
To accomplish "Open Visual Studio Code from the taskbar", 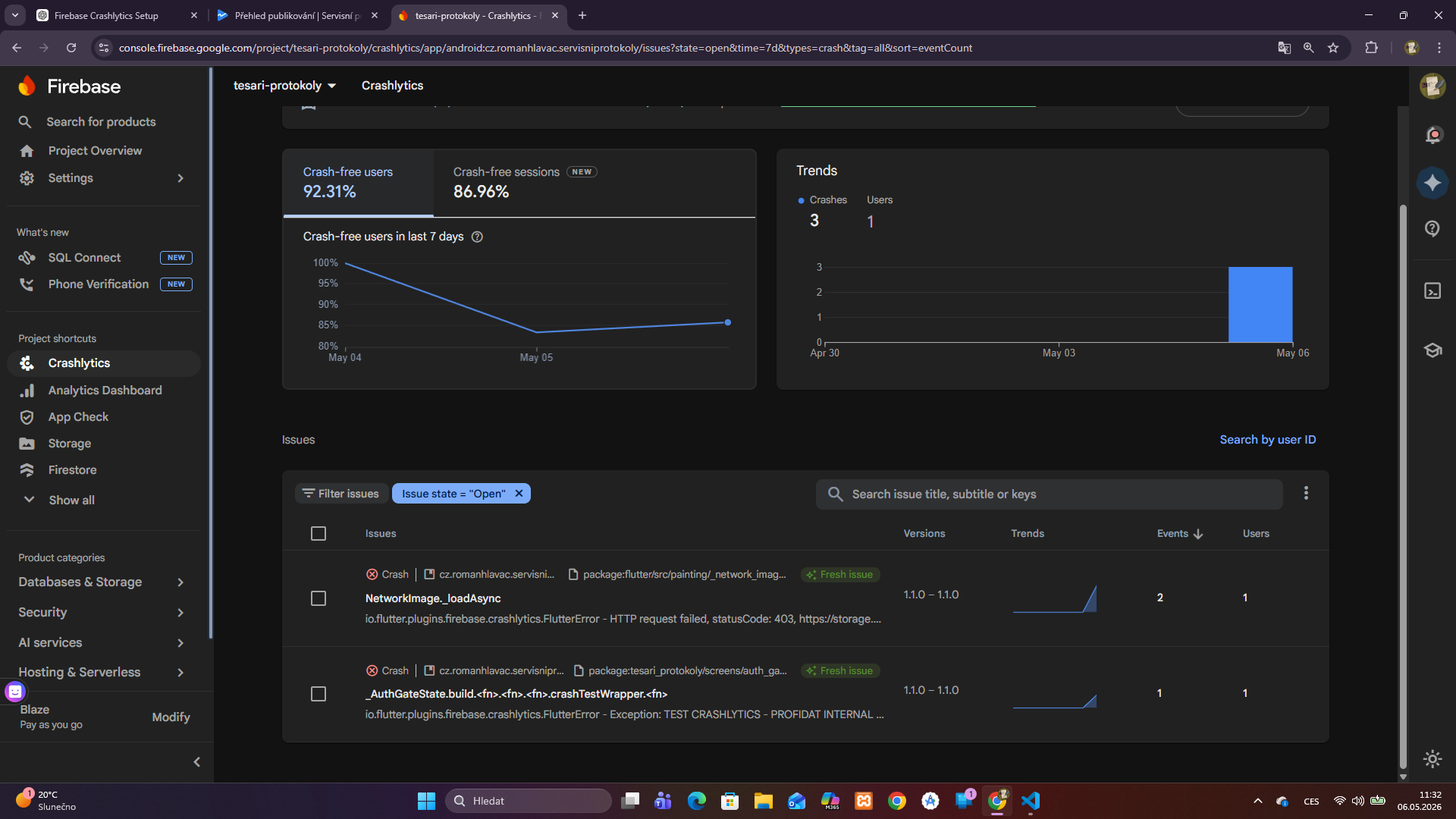I will click(x=1031, y=801).
